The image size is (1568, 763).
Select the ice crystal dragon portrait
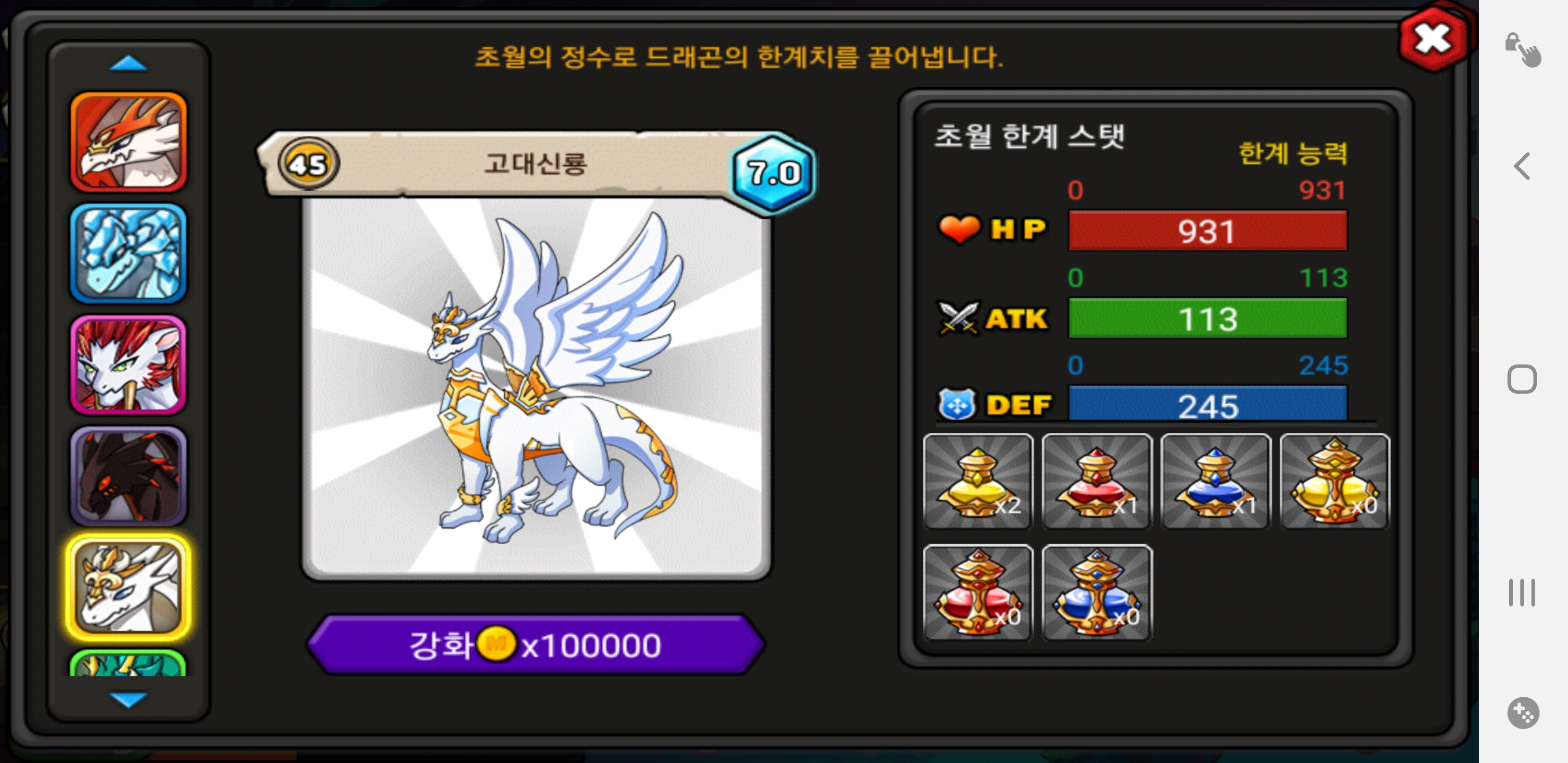click(x=128, y=253)
